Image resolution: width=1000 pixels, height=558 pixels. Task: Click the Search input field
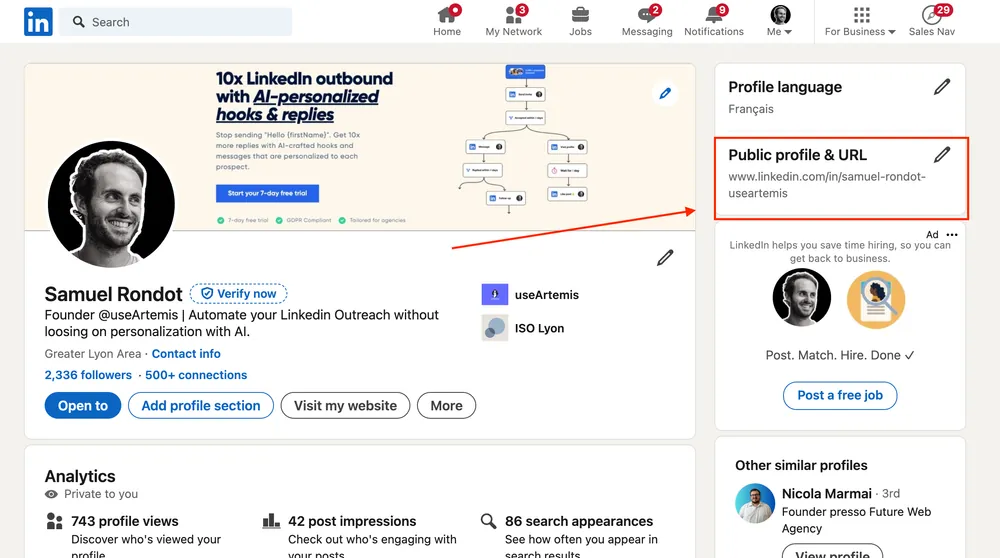coord(175,22)
